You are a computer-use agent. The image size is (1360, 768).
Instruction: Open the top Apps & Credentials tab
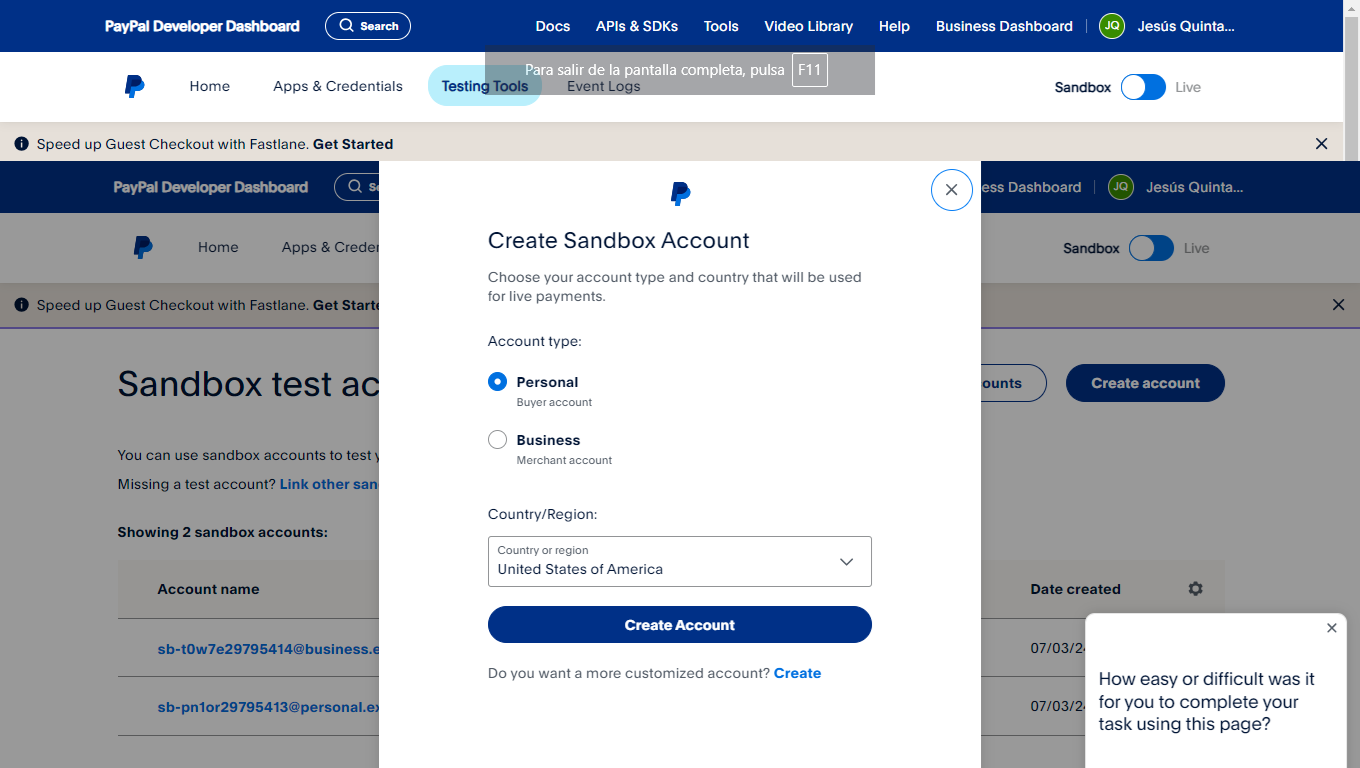coord(338,86)
